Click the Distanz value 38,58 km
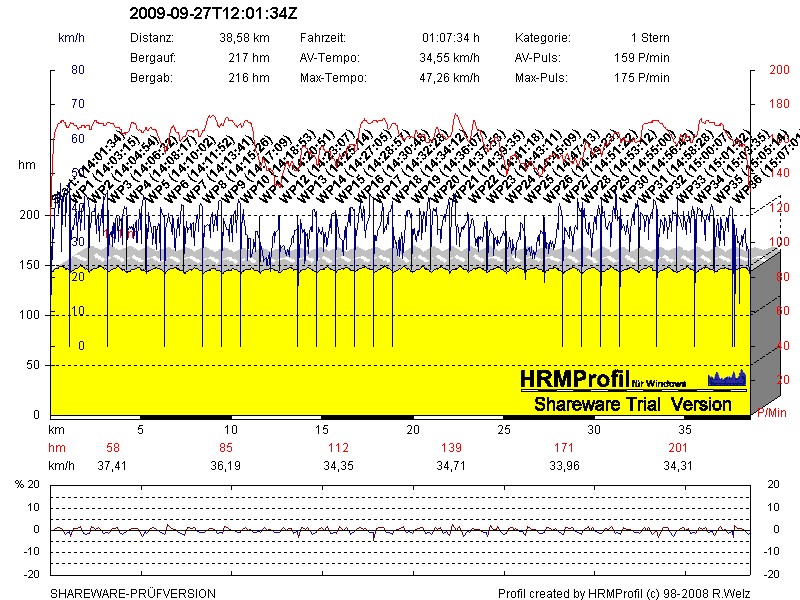Screen dimensions: 800x600 [x=243, y=37]
